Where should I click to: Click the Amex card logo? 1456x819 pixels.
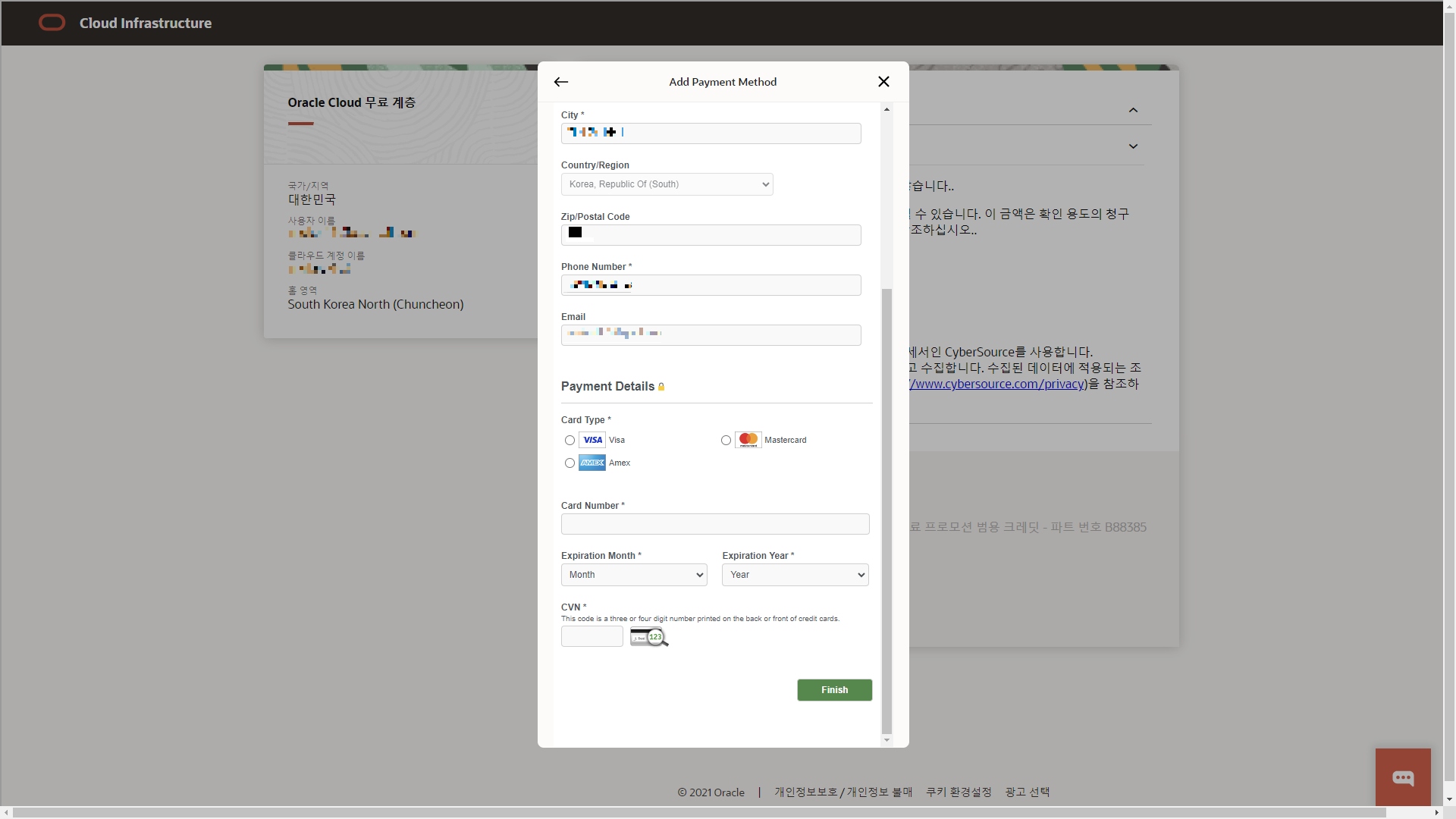592,463
